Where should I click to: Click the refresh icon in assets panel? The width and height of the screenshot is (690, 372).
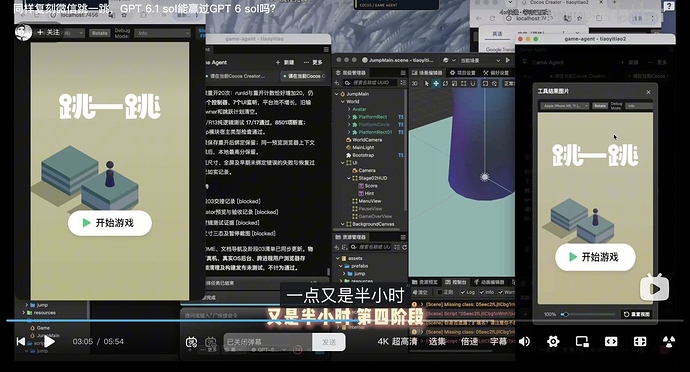click(404, 247)
